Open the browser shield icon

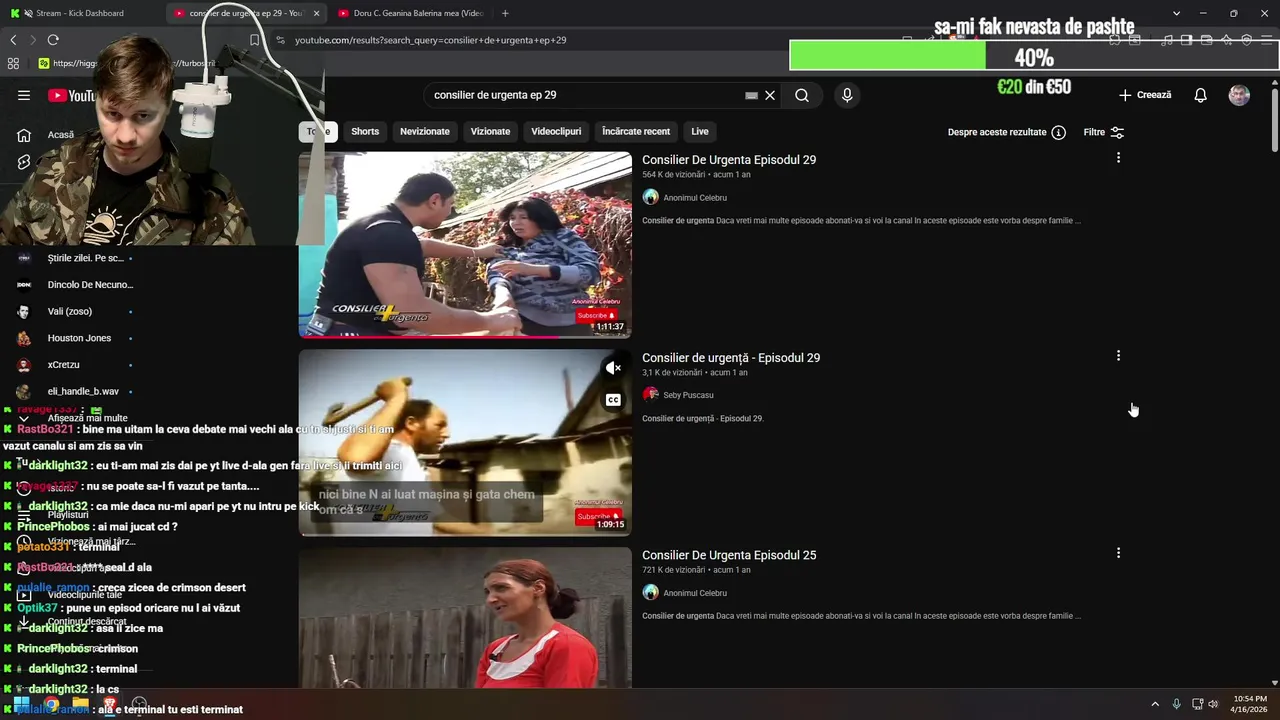(1246, 40)
